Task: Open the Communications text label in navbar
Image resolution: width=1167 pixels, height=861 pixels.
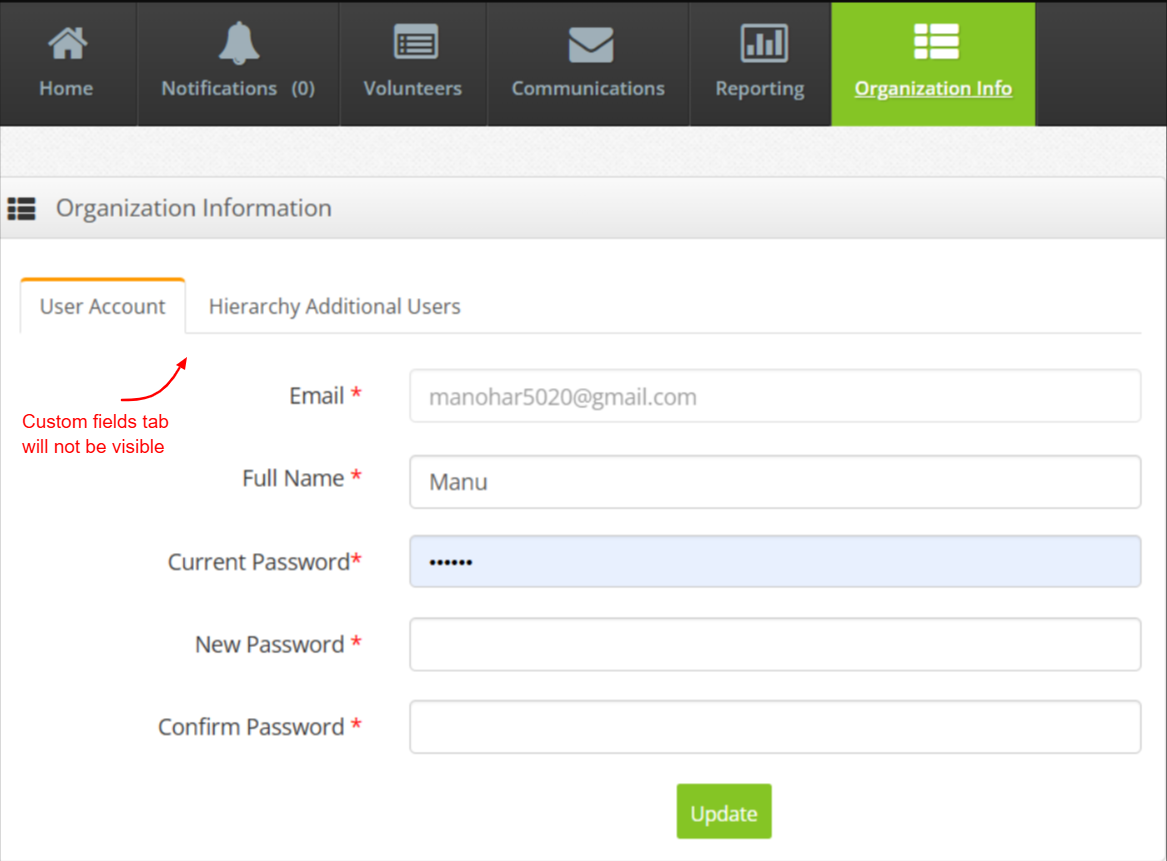Action: [588, 89]
